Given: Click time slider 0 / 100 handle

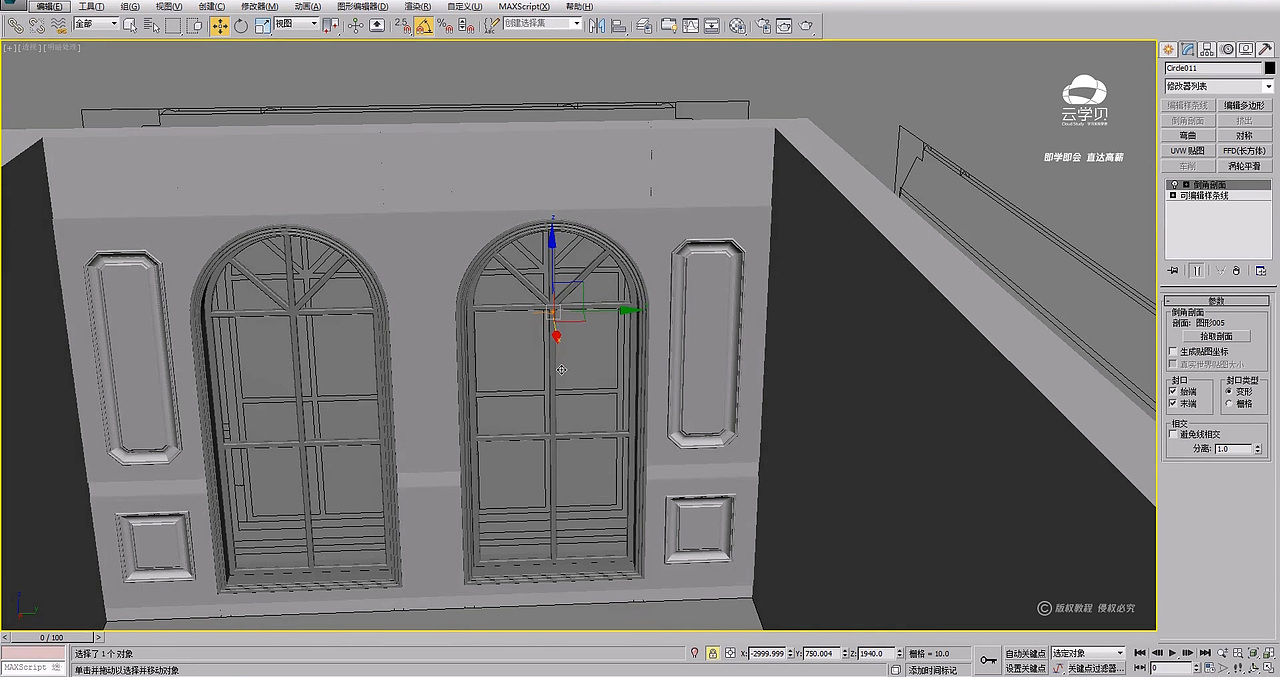Looking at the screenshot, I should click(51, 637).
